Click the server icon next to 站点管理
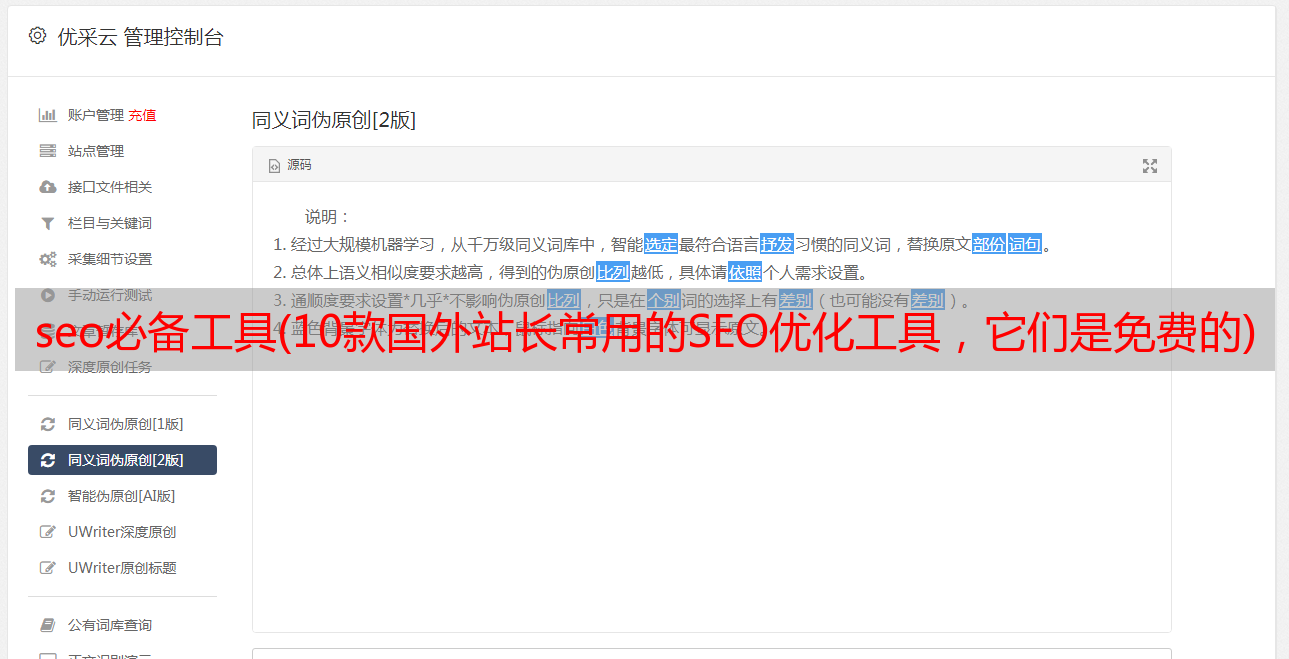This screenshot has height=659, width=1289. (x=47, y=151)
